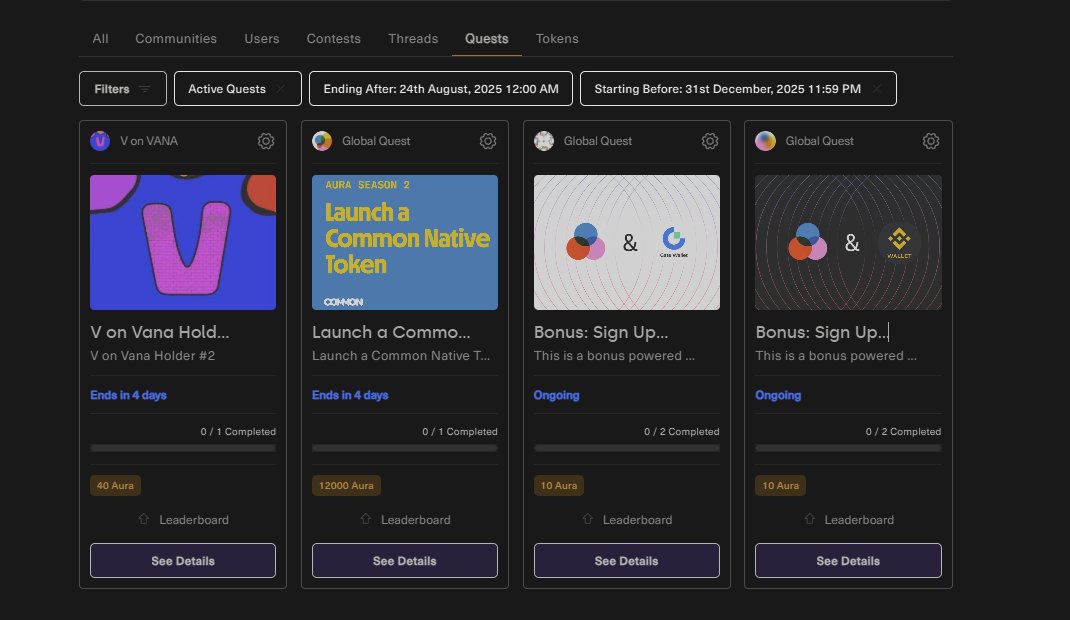Click the Binance Wallet quest thumbnail
Image resolution: width=1070 pixels, height=620 pixels.
[848, 242]
